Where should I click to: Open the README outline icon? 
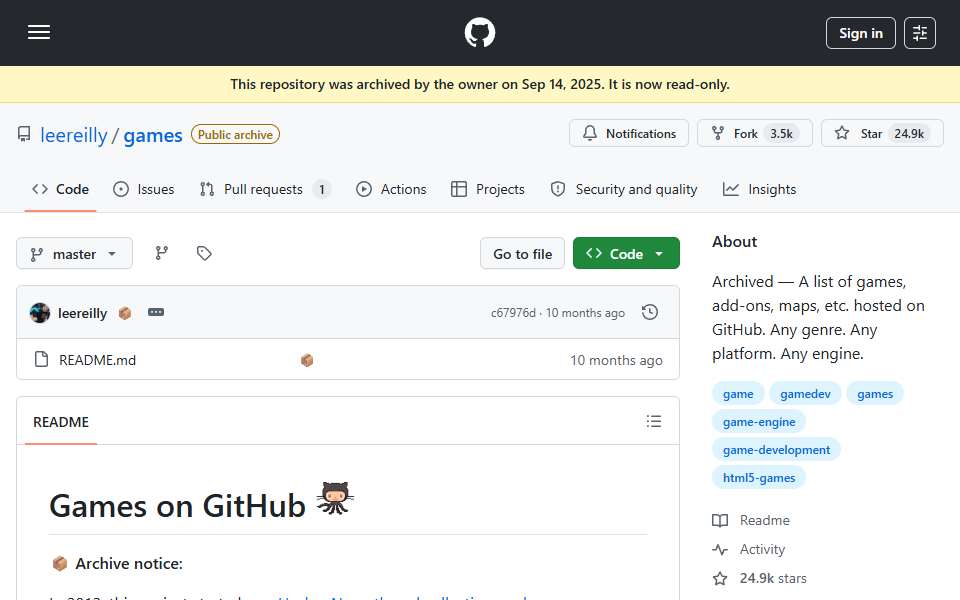pos(653,421)
